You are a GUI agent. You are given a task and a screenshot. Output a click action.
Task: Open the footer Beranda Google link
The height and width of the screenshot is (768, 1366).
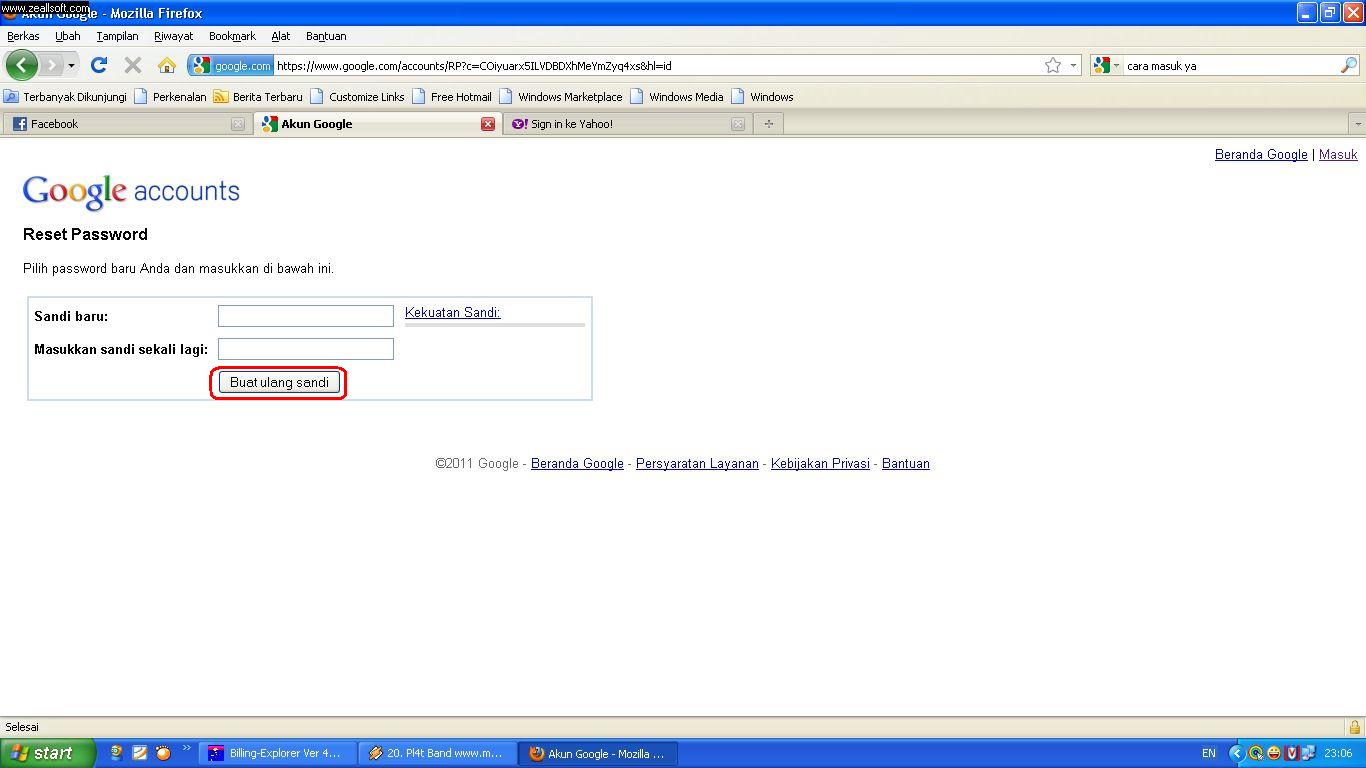coord(577,464)
